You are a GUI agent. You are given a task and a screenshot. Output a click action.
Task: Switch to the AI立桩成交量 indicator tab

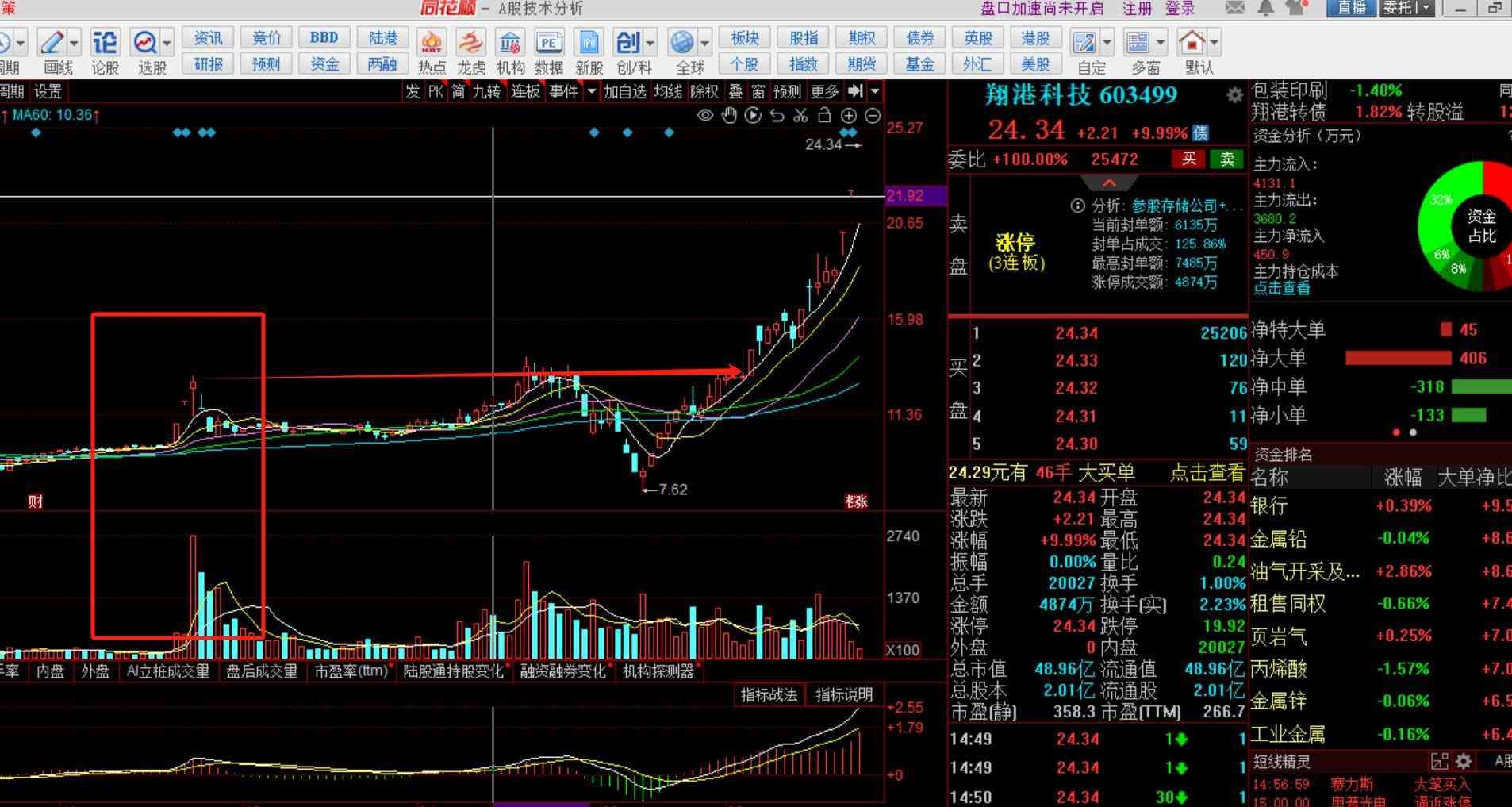coord(168,671)
